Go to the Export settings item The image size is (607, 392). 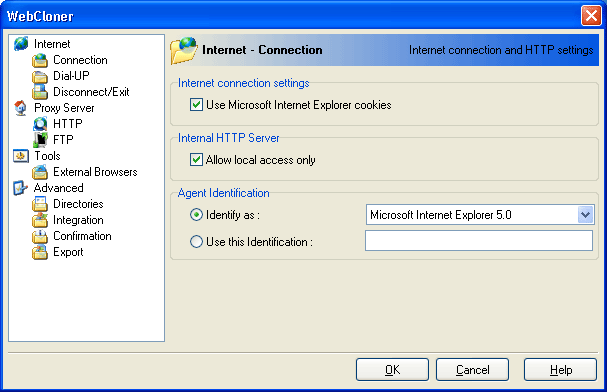point(68,252)
